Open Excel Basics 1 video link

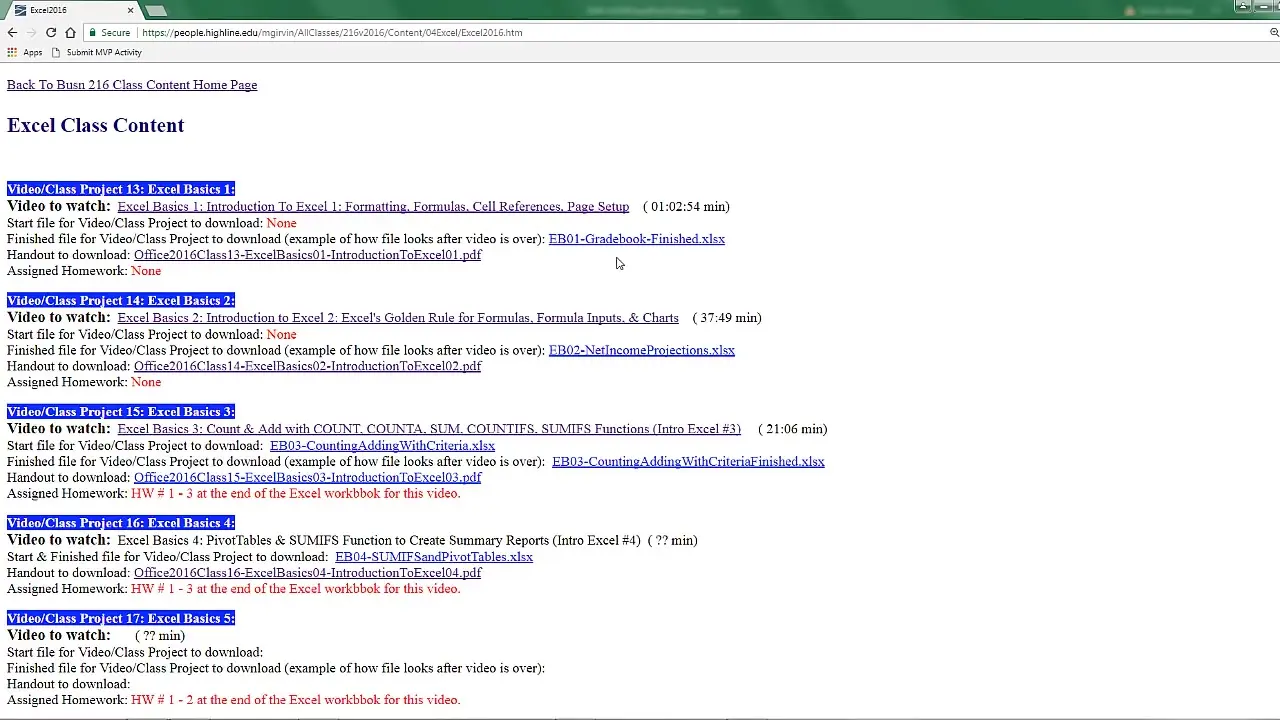coord(373,207)
